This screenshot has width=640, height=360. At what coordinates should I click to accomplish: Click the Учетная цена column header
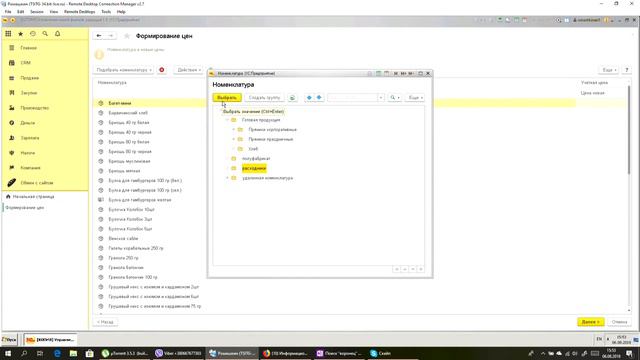point(594,83)
